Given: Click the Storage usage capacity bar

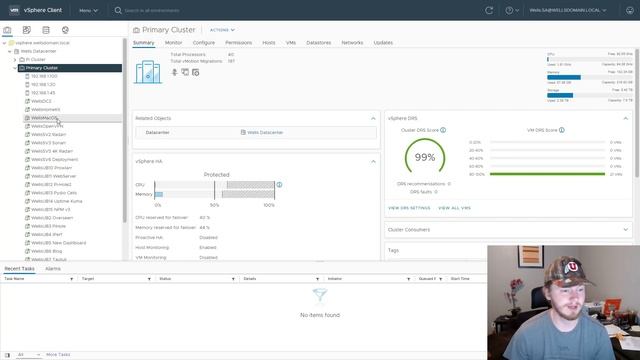Looking at the screenshot, I should coord(589,95).
